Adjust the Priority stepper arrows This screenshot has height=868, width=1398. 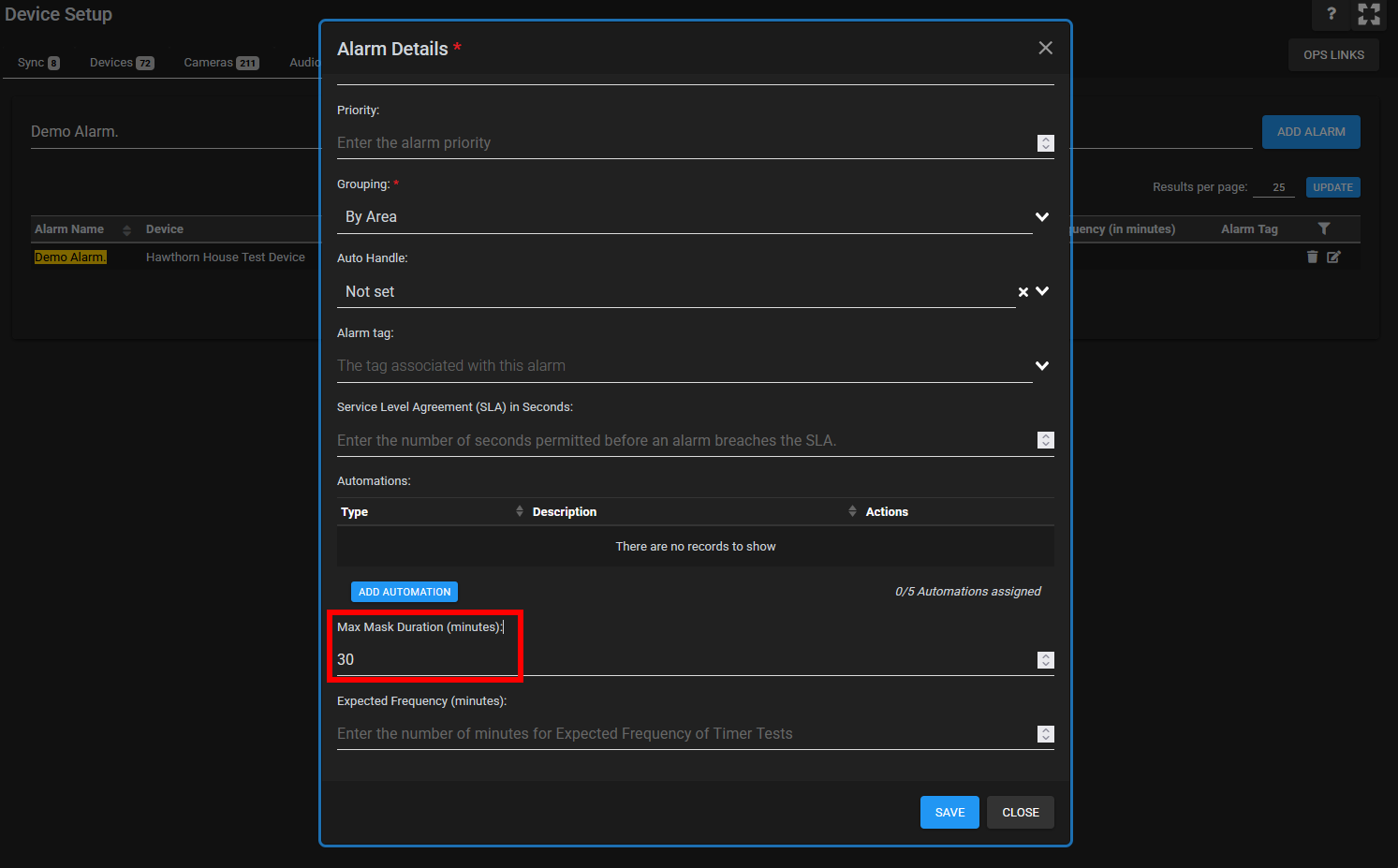click(1046, 143)
